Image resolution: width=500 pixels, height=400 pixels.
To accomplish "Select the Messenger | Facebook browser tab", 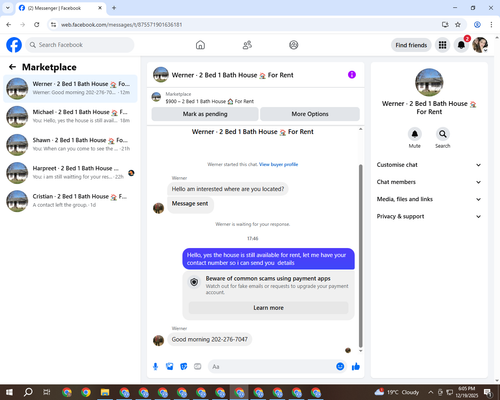I will 61,8.
